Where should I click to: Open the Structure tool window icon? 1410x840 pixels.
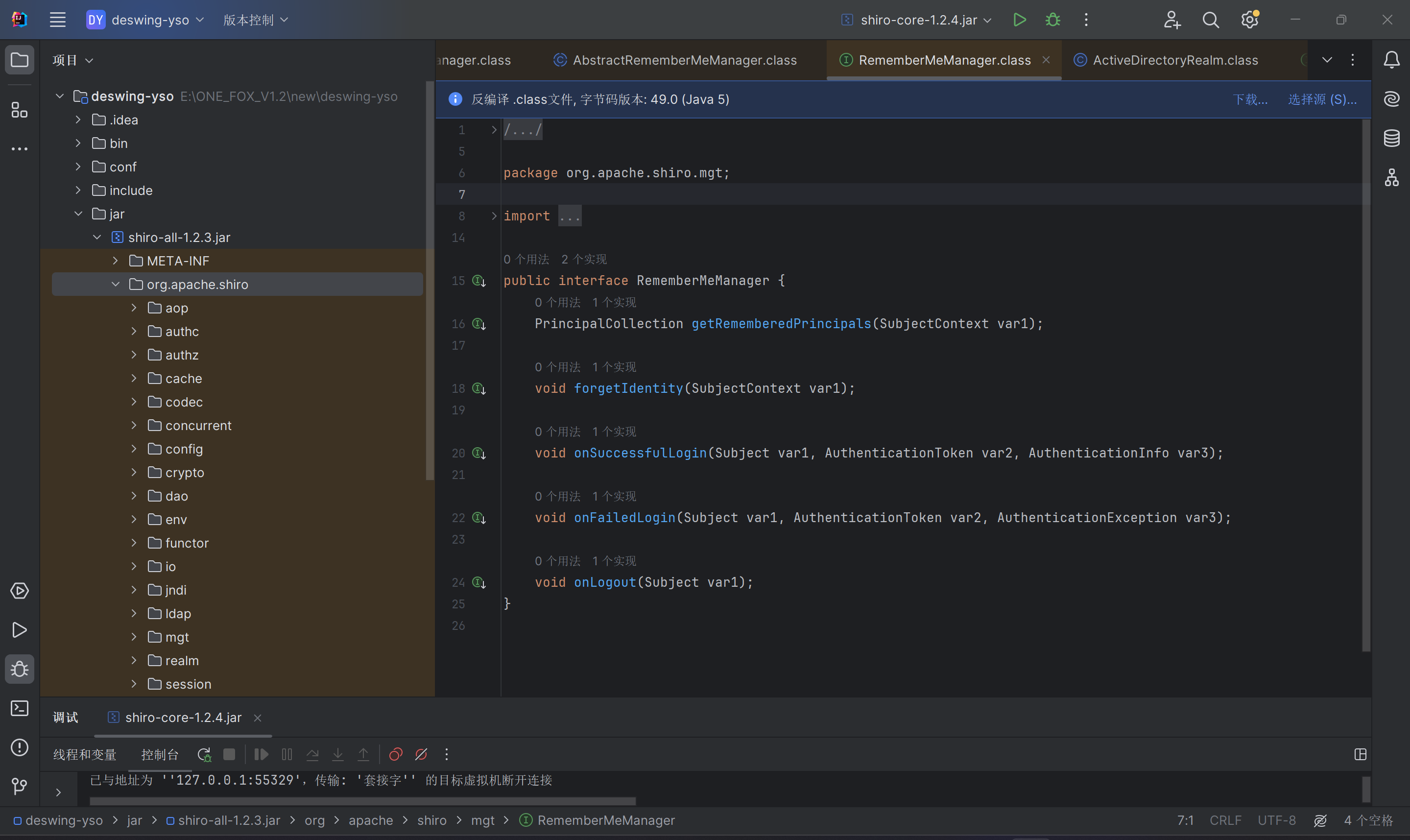[20, 110]
